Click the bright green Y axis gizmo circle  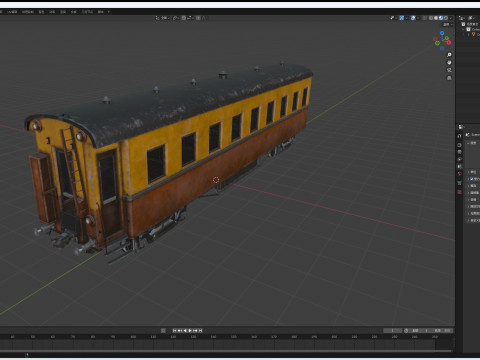click(447, 38)
